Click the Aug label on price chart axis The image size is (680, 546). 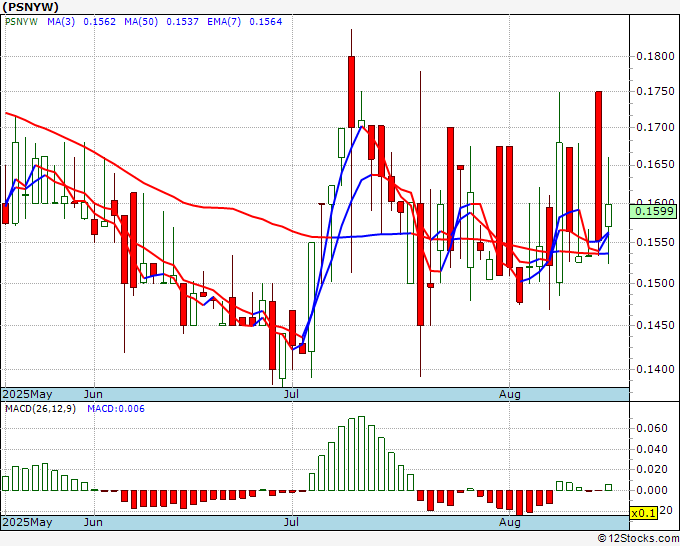(510, 394)
